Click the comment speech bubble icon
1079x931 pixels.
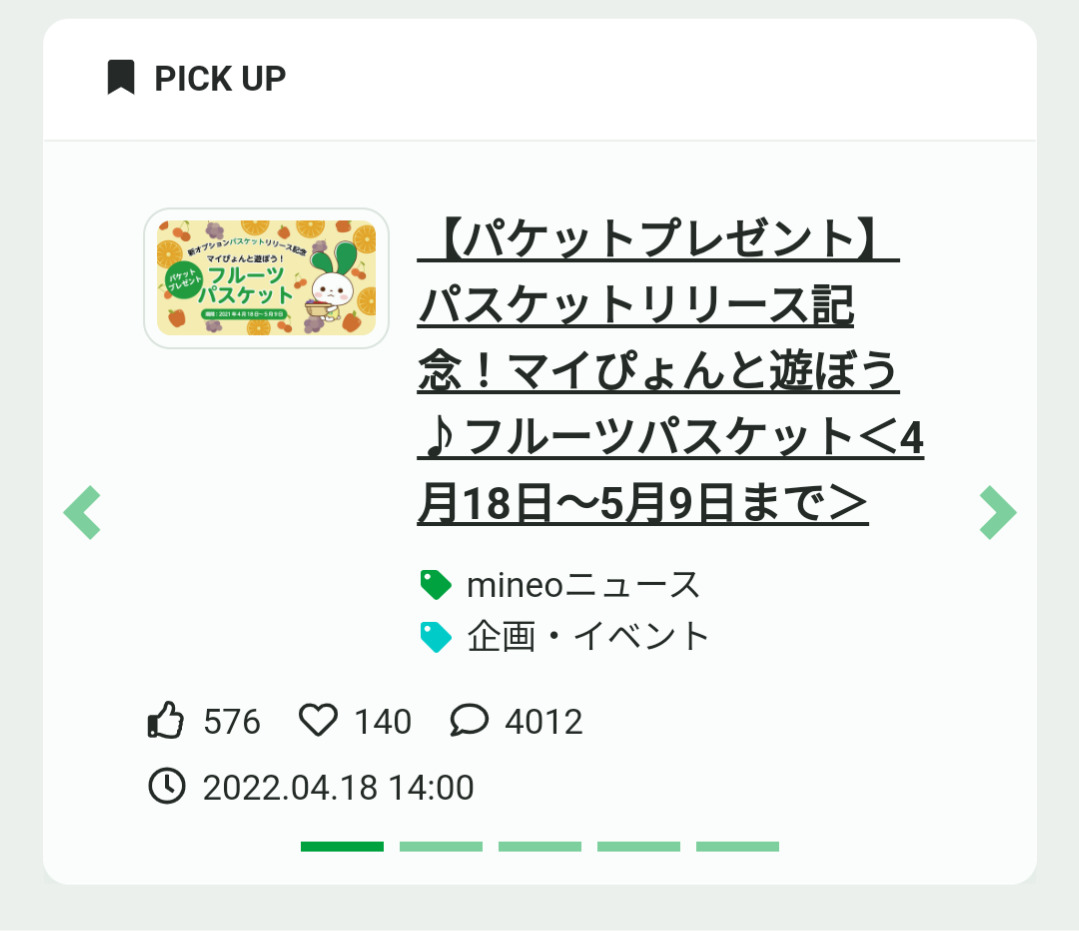click(x=469, y=721)
